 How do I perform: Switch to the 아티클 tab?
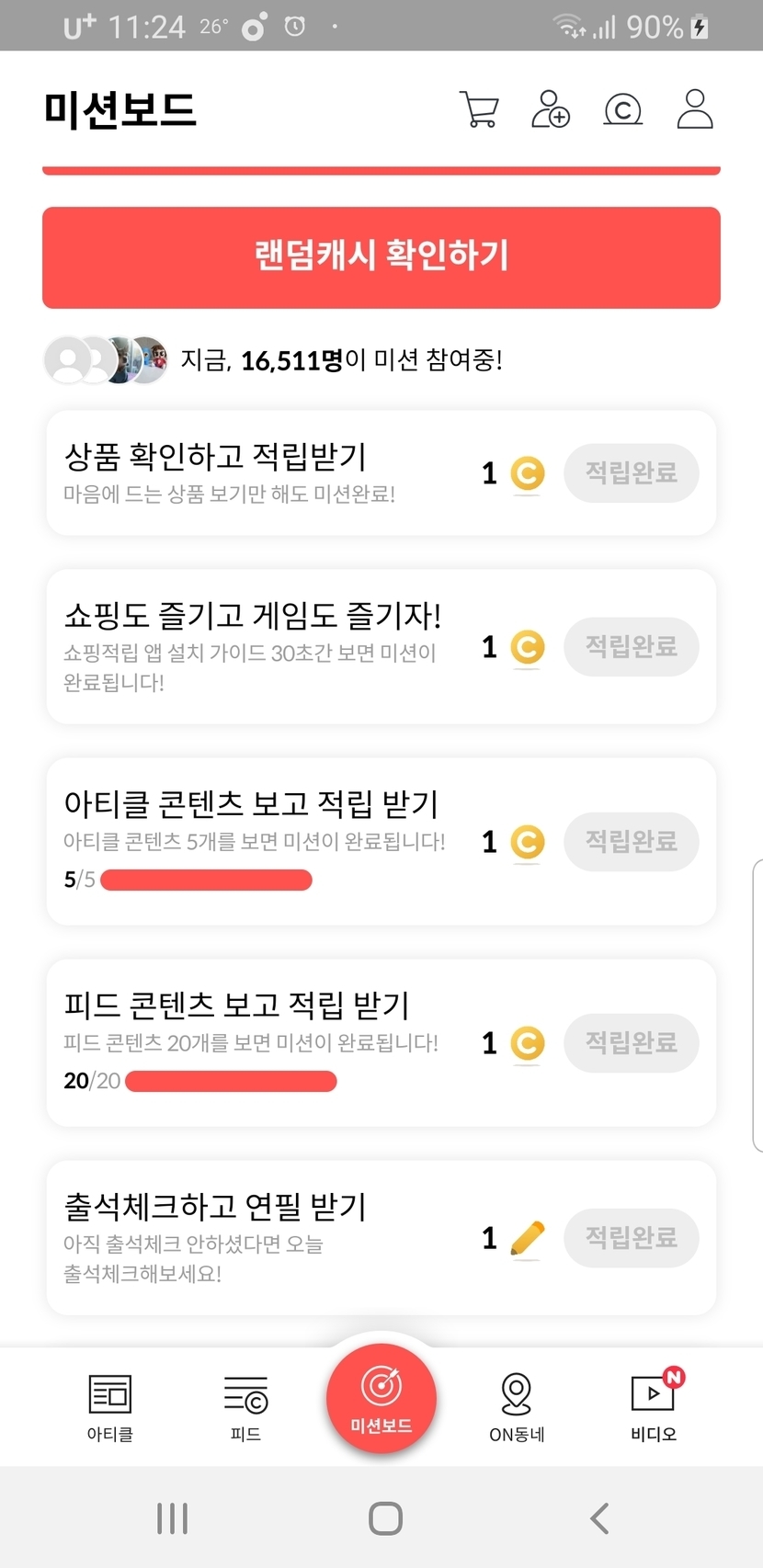coord(110,1406)
